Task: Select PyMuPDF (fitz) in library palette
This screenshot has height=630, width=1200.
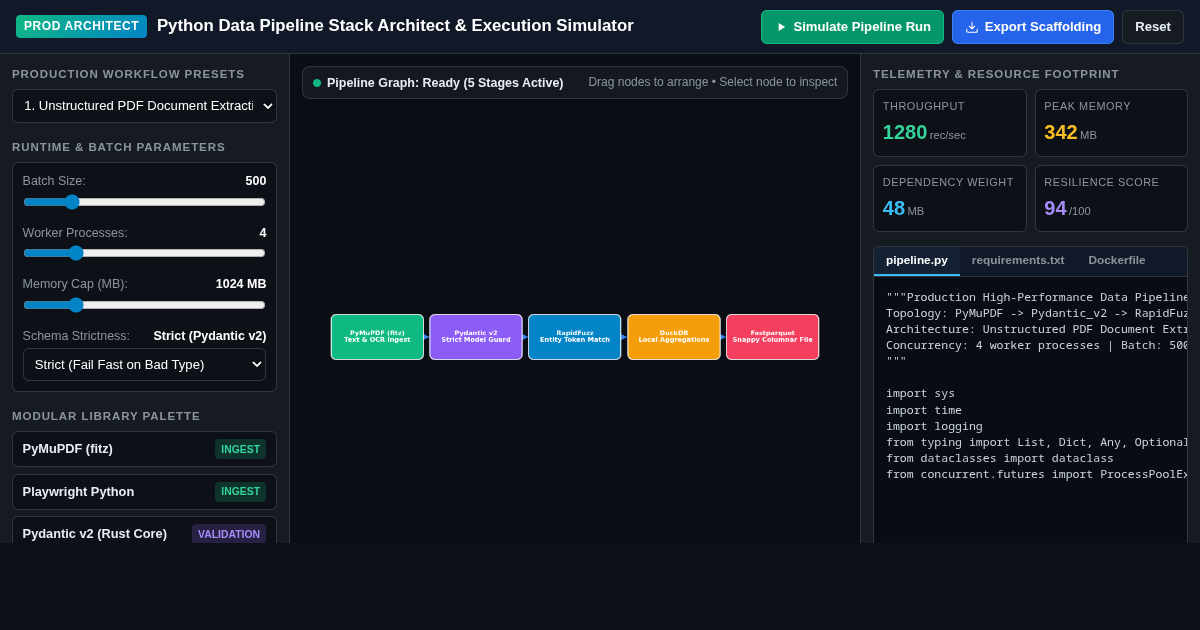Action: point(144,449)
